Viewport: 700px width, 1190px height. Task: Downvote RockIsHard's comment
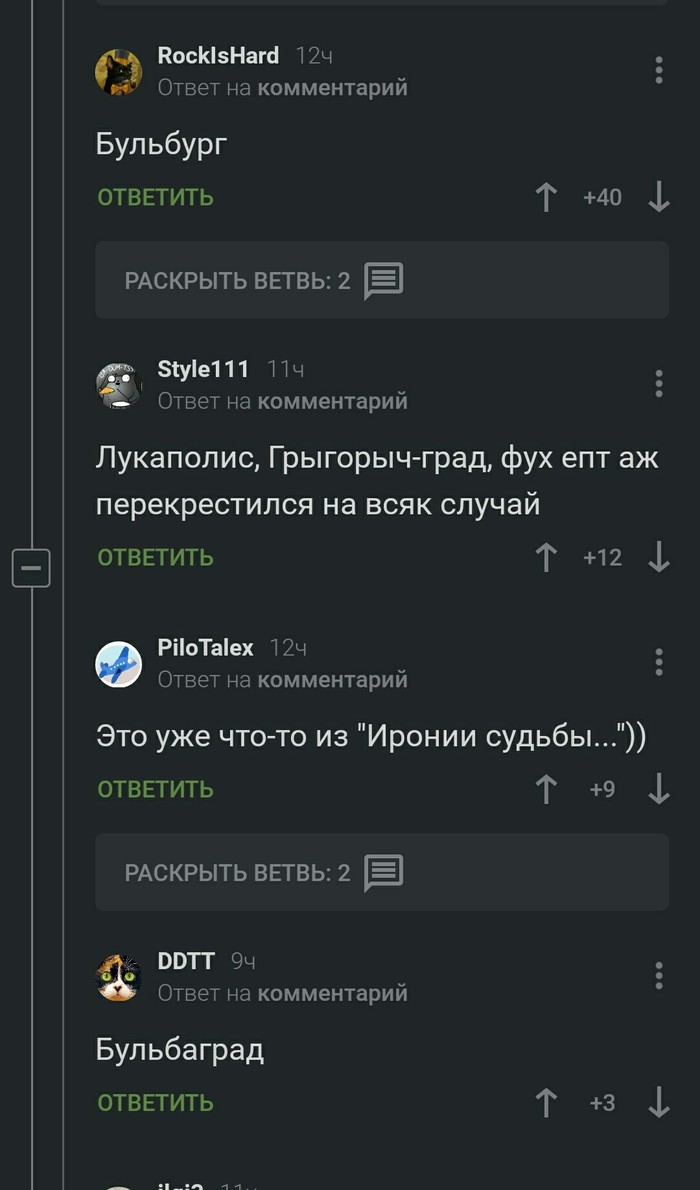(658, 197)
